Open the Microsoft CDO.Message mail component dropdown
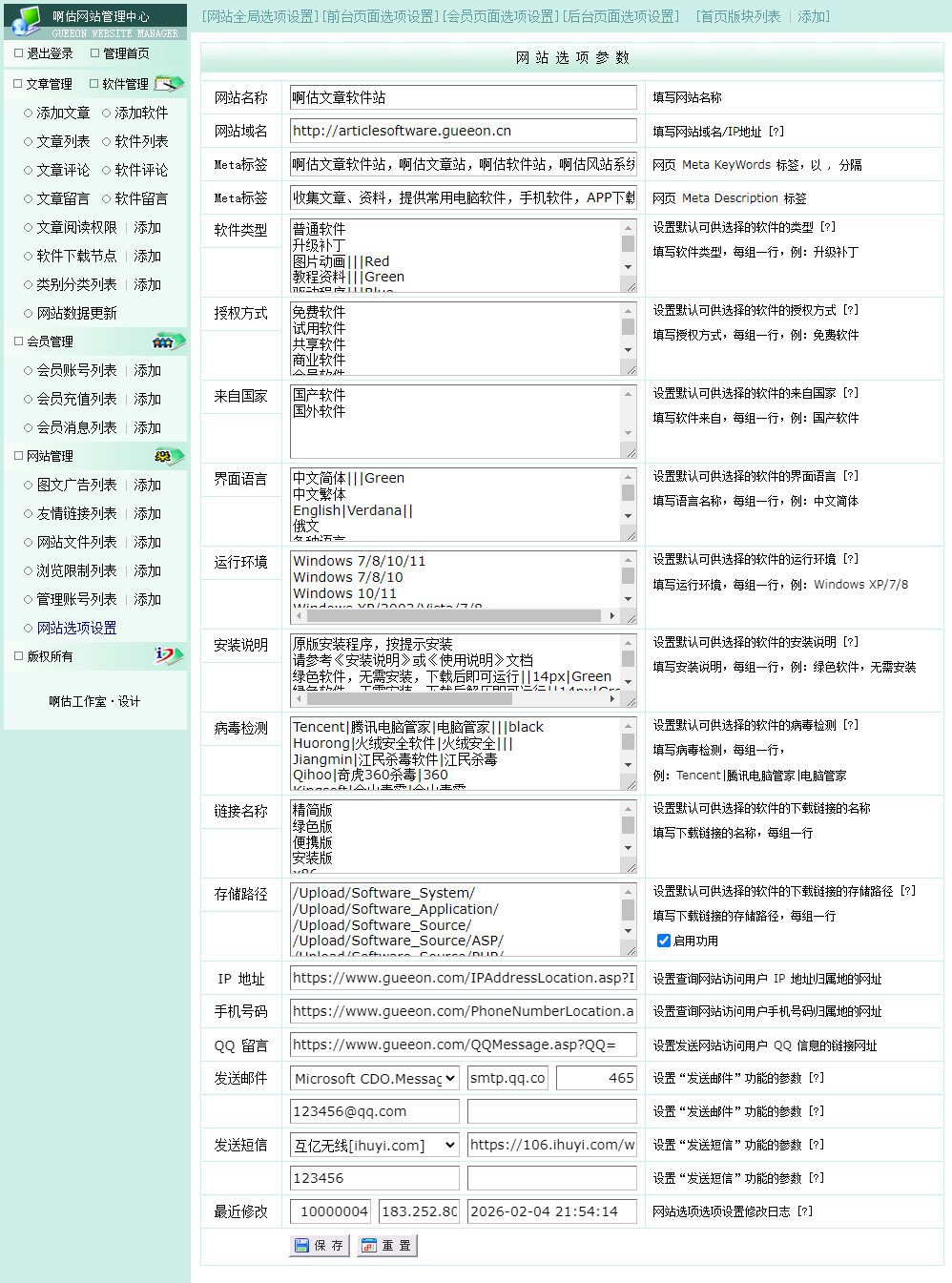952x1283 pixels. [374, 1078]
